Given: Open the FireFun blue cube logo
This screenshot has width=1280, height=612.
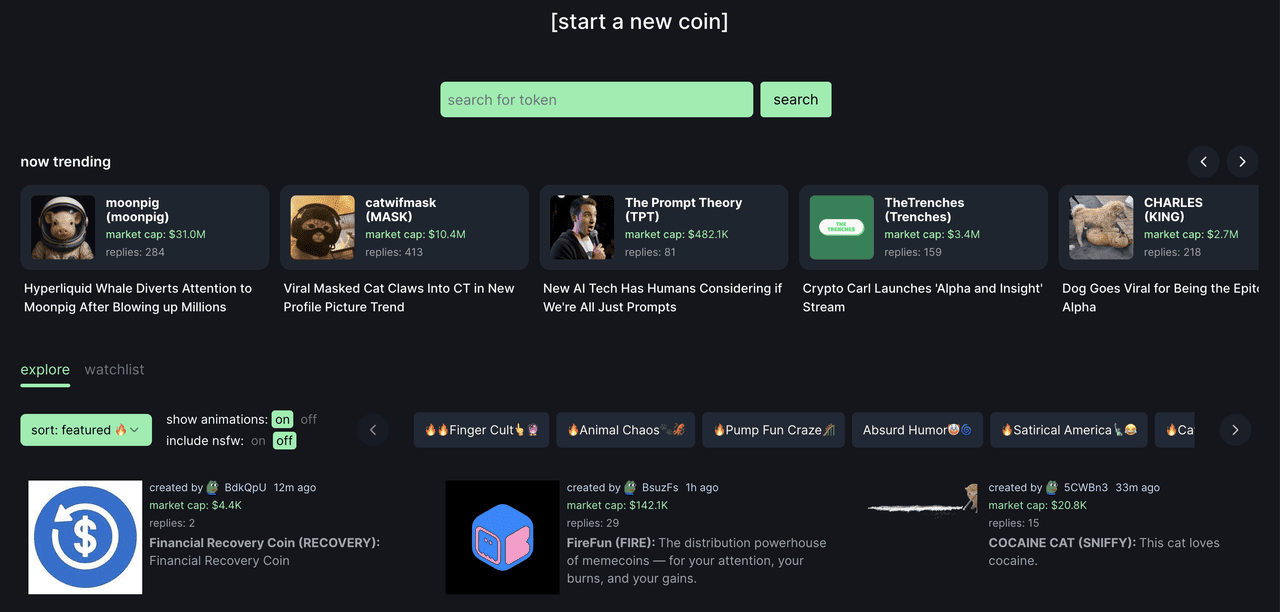Looking at the screenshot, I should (x=502, y=537).
